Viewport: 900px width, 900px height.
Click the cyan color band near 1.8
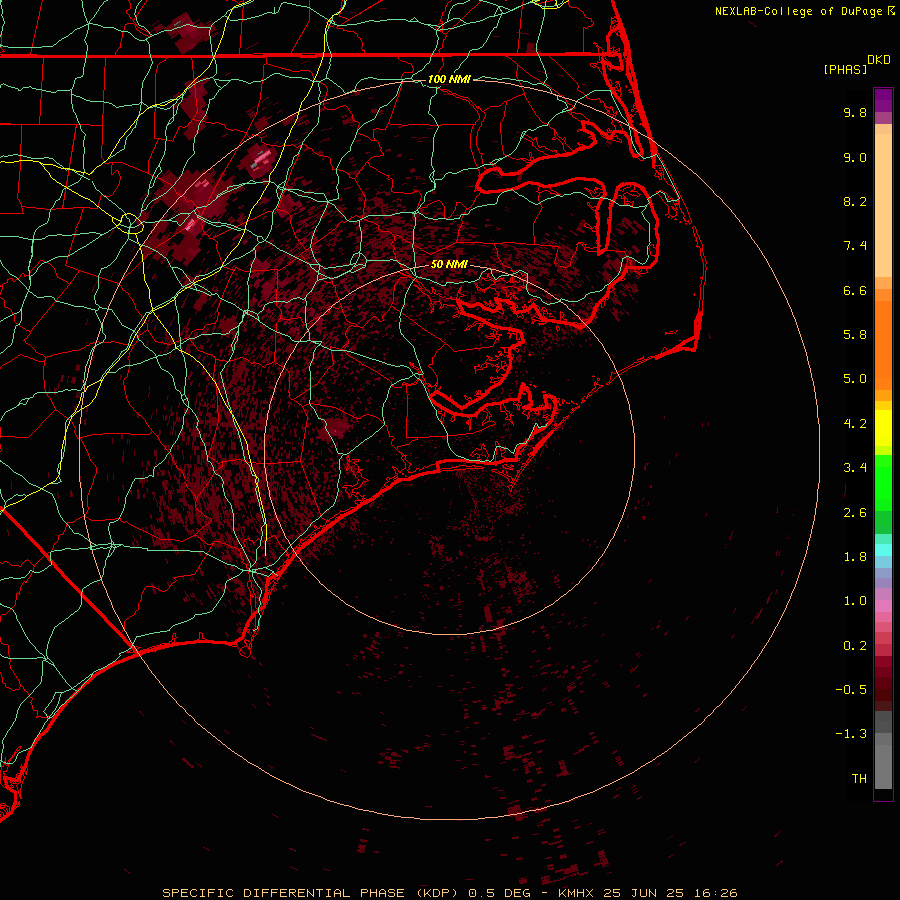(883, 549)
